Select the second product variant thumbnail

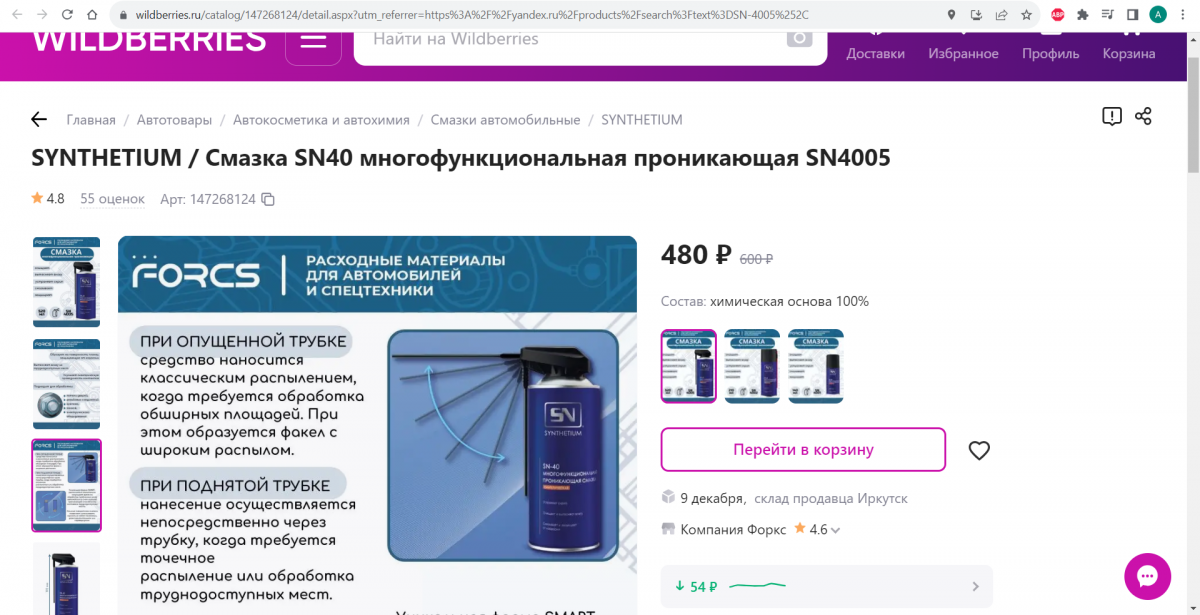point(752,366)
